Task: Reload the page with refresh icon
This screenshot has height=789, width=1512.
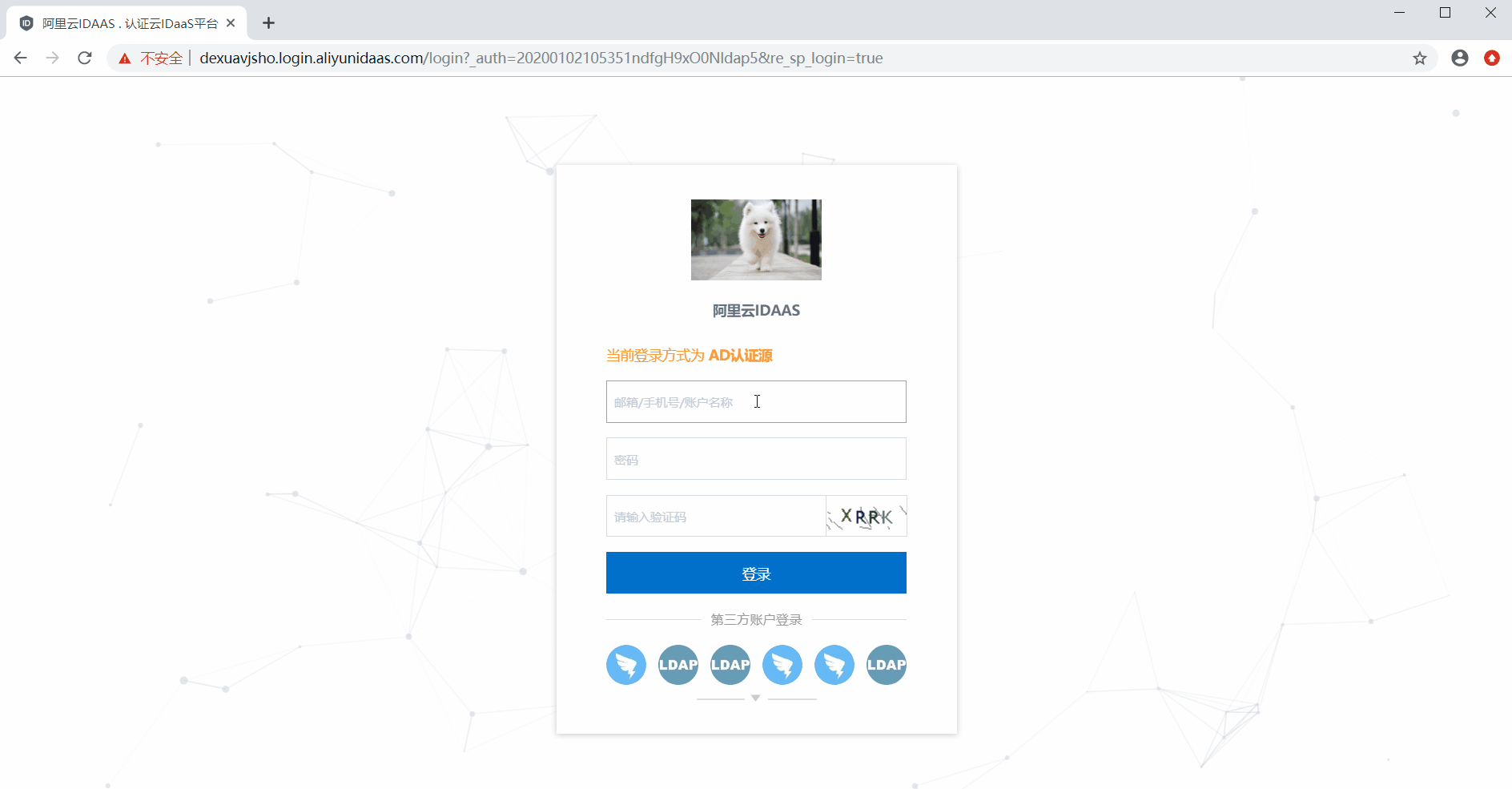Action: pos(85,58)
